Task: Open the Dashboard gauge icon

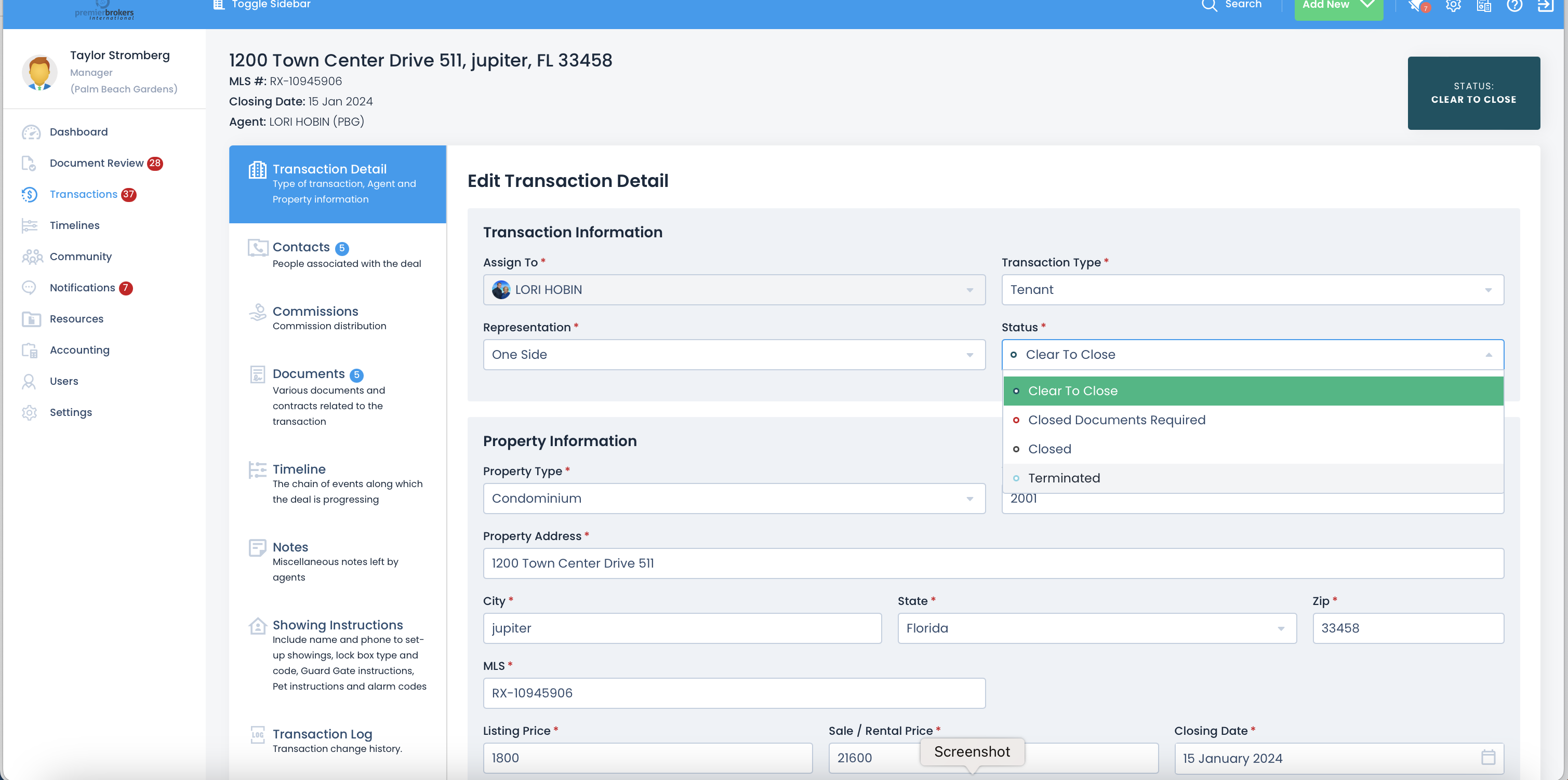Action: click(31, 132)
